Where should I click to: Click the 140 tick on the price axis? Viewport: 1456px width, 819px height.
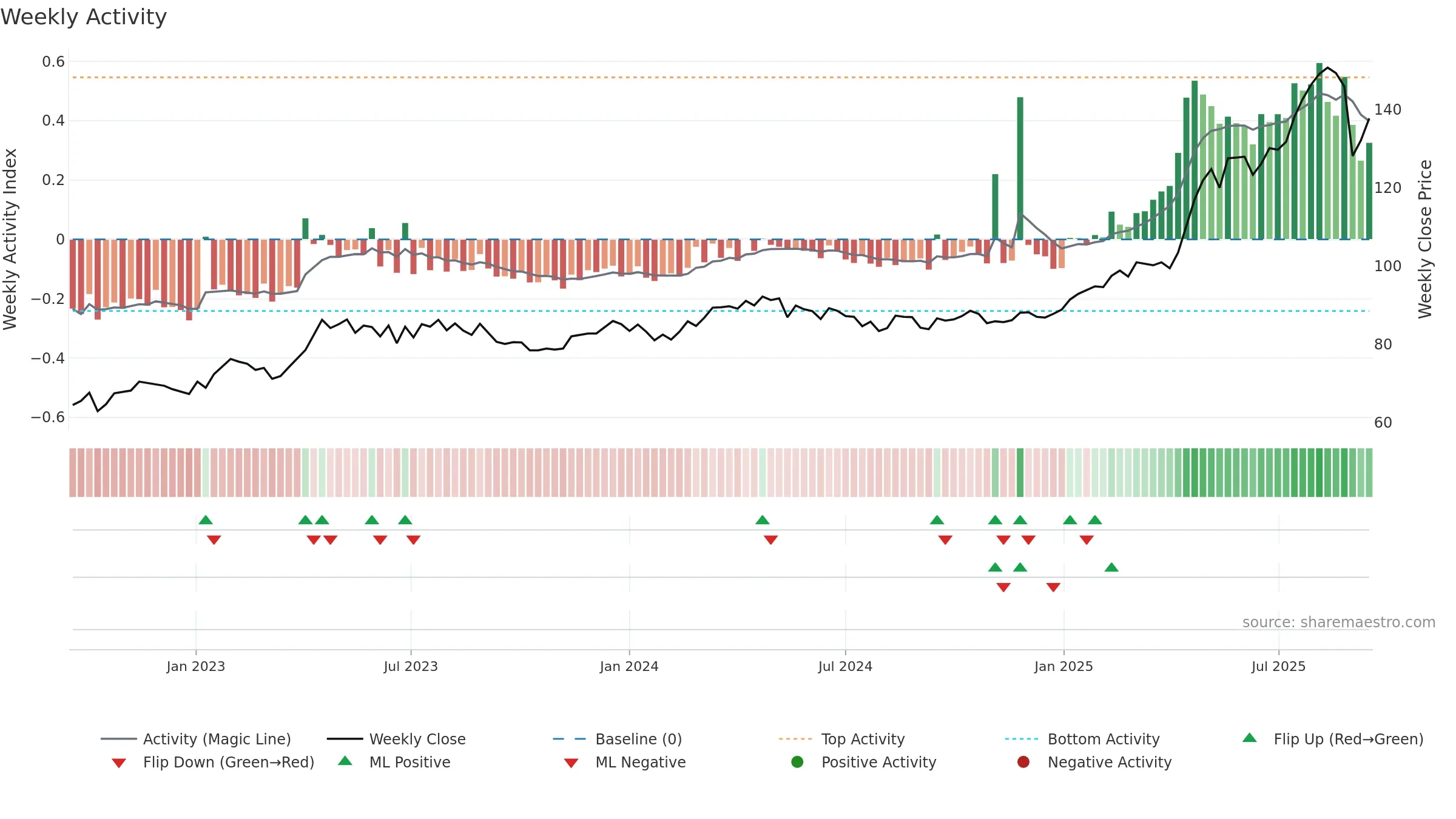point(1387,110)
